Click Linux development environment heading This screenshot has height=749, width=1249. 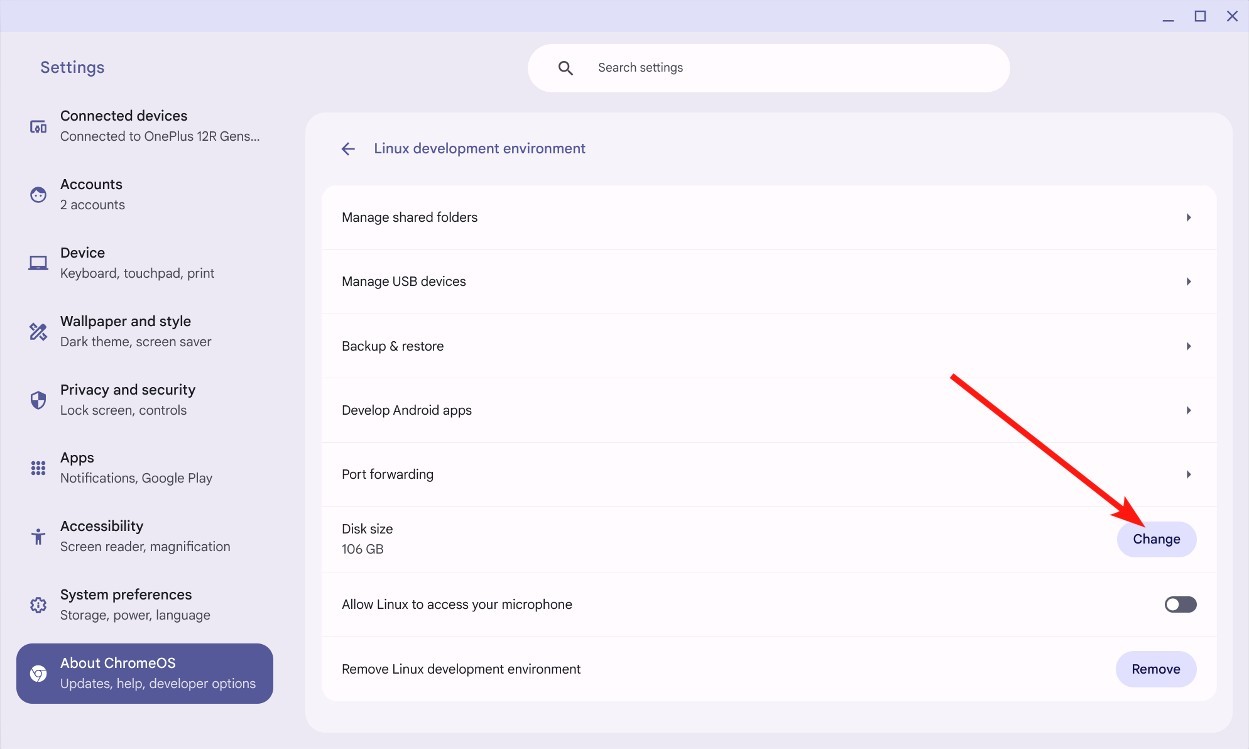(480, 148)
